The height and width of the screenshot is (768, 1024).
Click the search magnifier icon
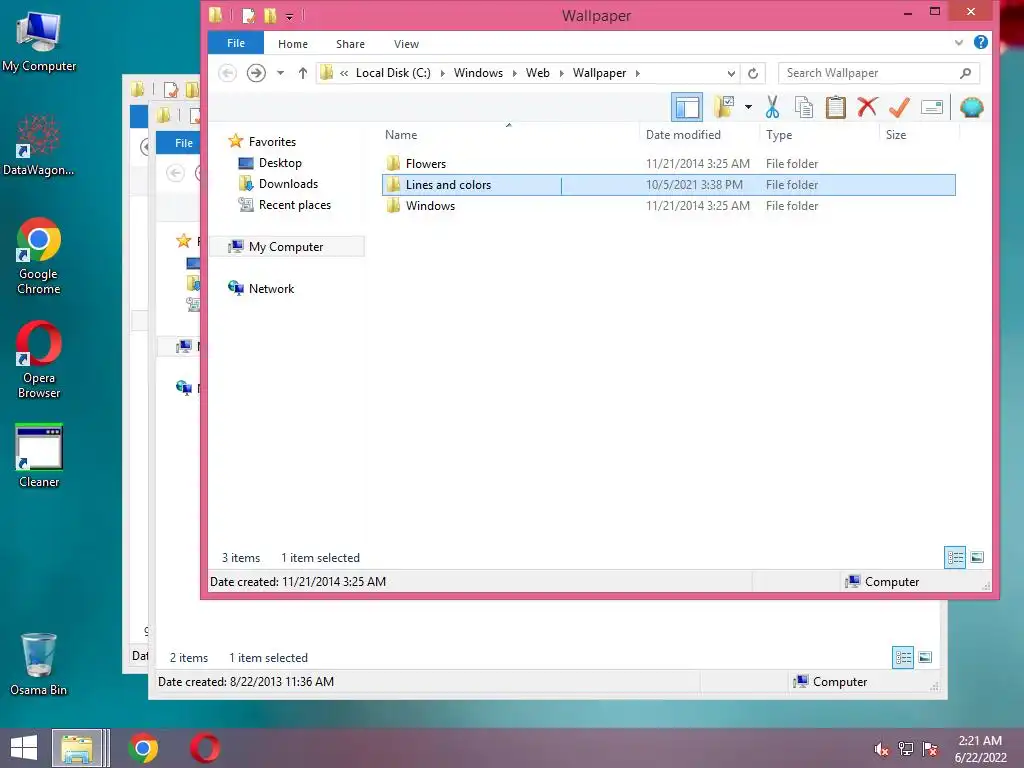966,73
